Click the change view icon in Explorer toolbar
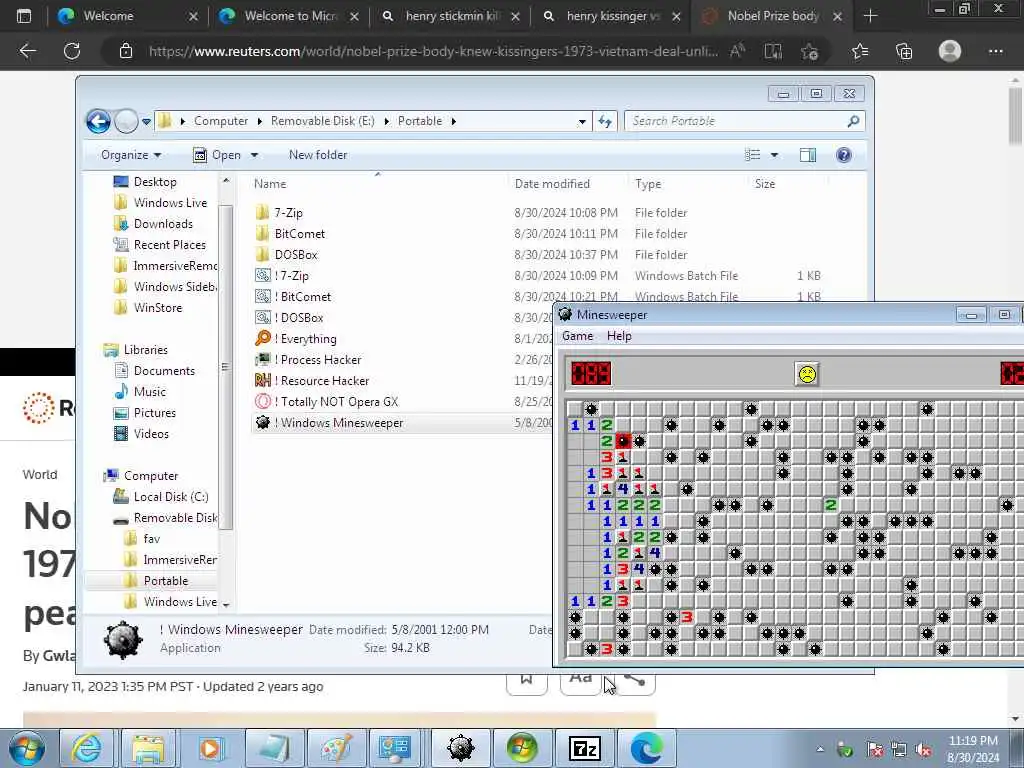Screen dimensions: 1024x768 pos(752,155)
